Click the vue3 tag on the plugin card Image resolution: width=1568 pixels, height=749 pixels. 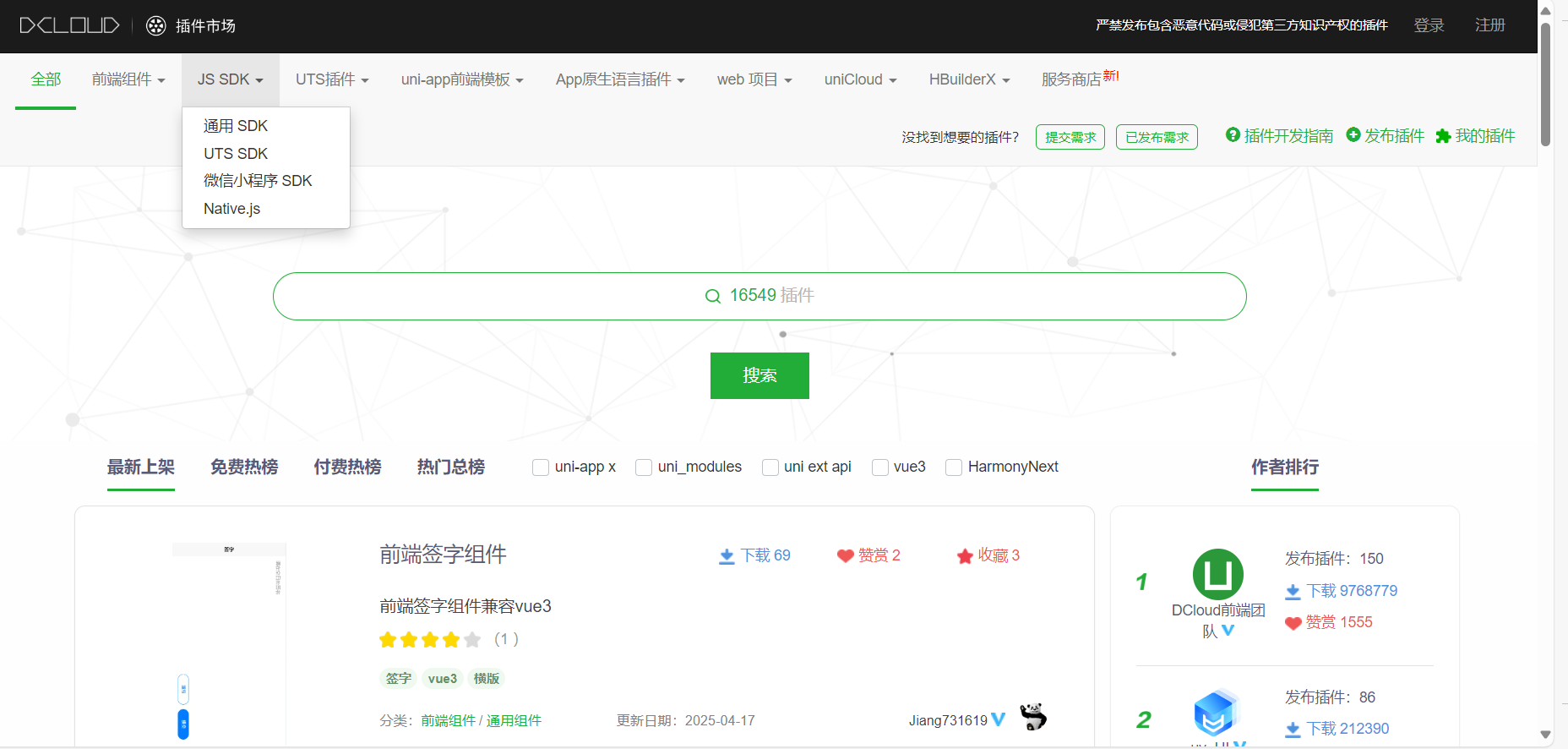442,679
